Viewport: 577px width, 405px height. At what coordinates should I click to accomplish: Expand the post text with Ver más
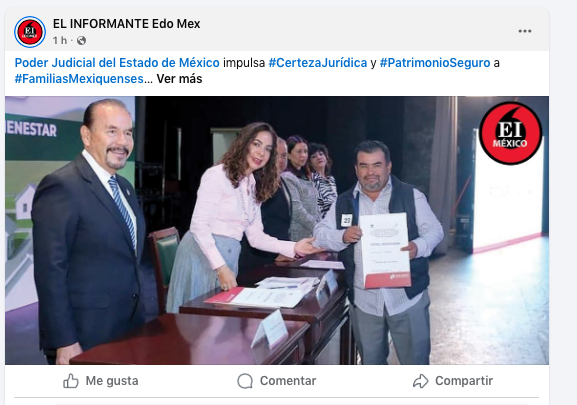point(179,79)
